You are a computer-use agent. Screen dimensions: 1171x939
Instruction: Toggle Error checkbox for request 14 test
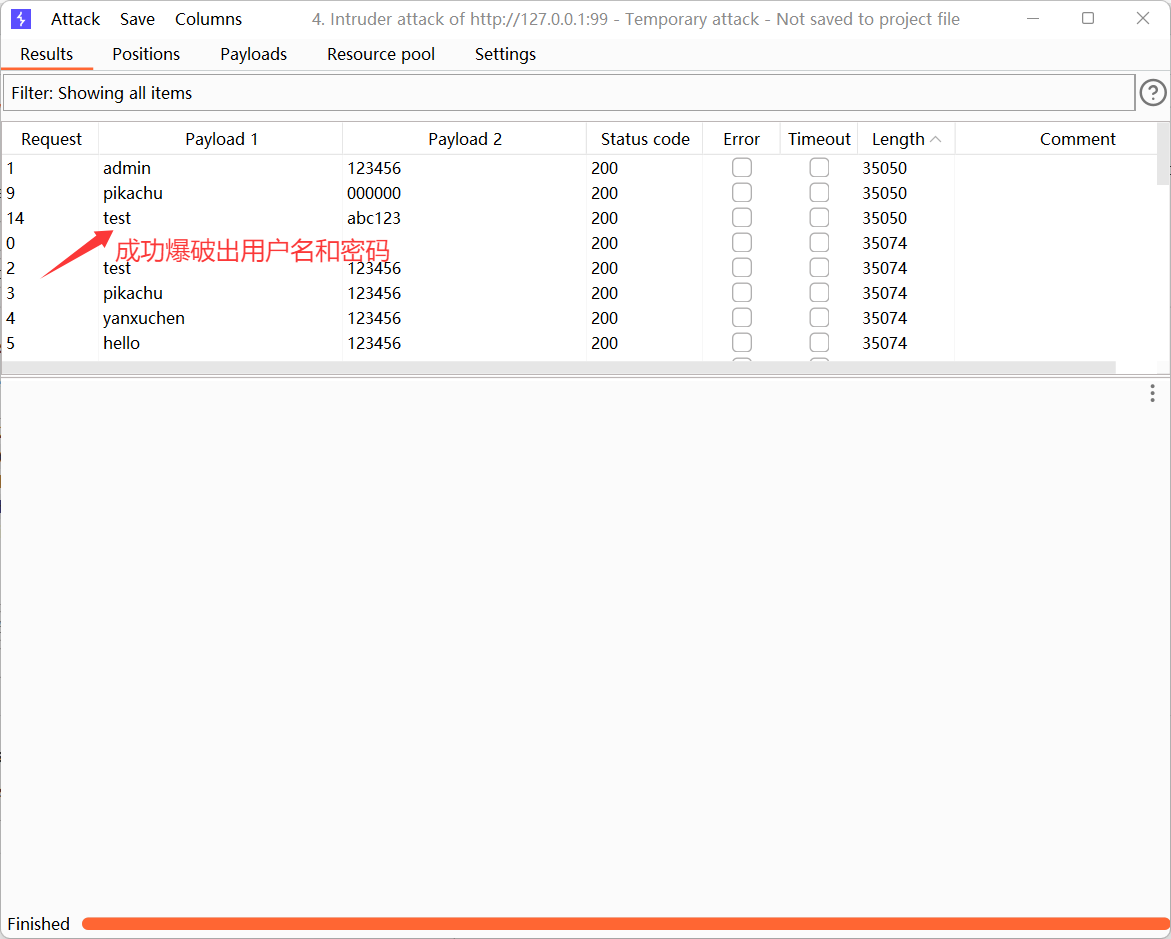742,217
